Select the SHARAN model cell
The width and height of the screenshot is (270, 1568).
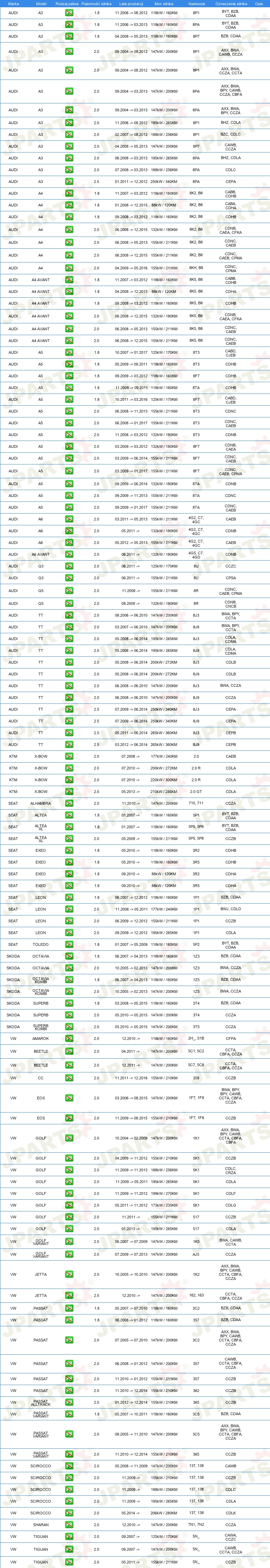coord(41,1525)
